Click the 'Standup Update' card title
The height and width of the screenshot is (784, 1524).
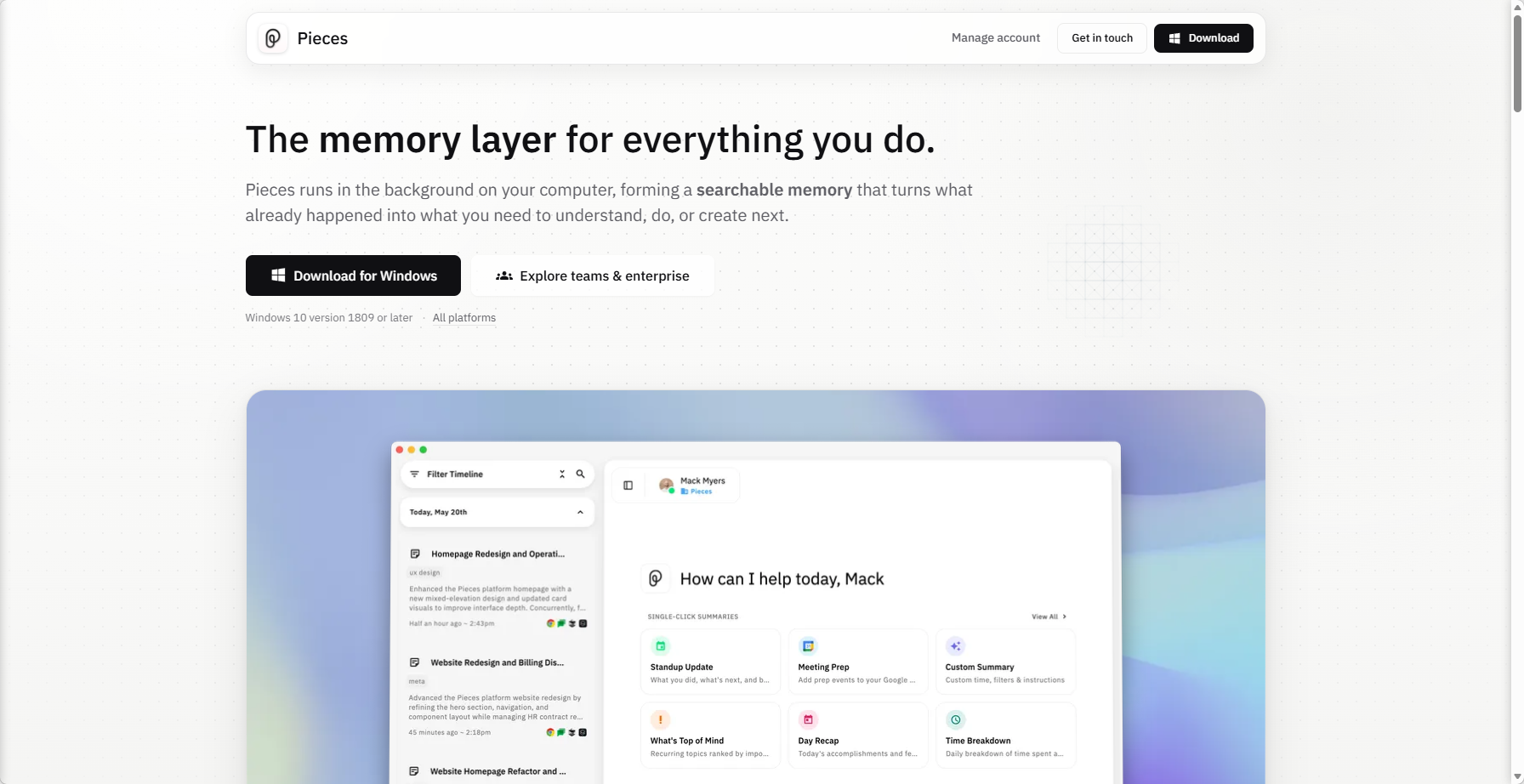(681, 668)
